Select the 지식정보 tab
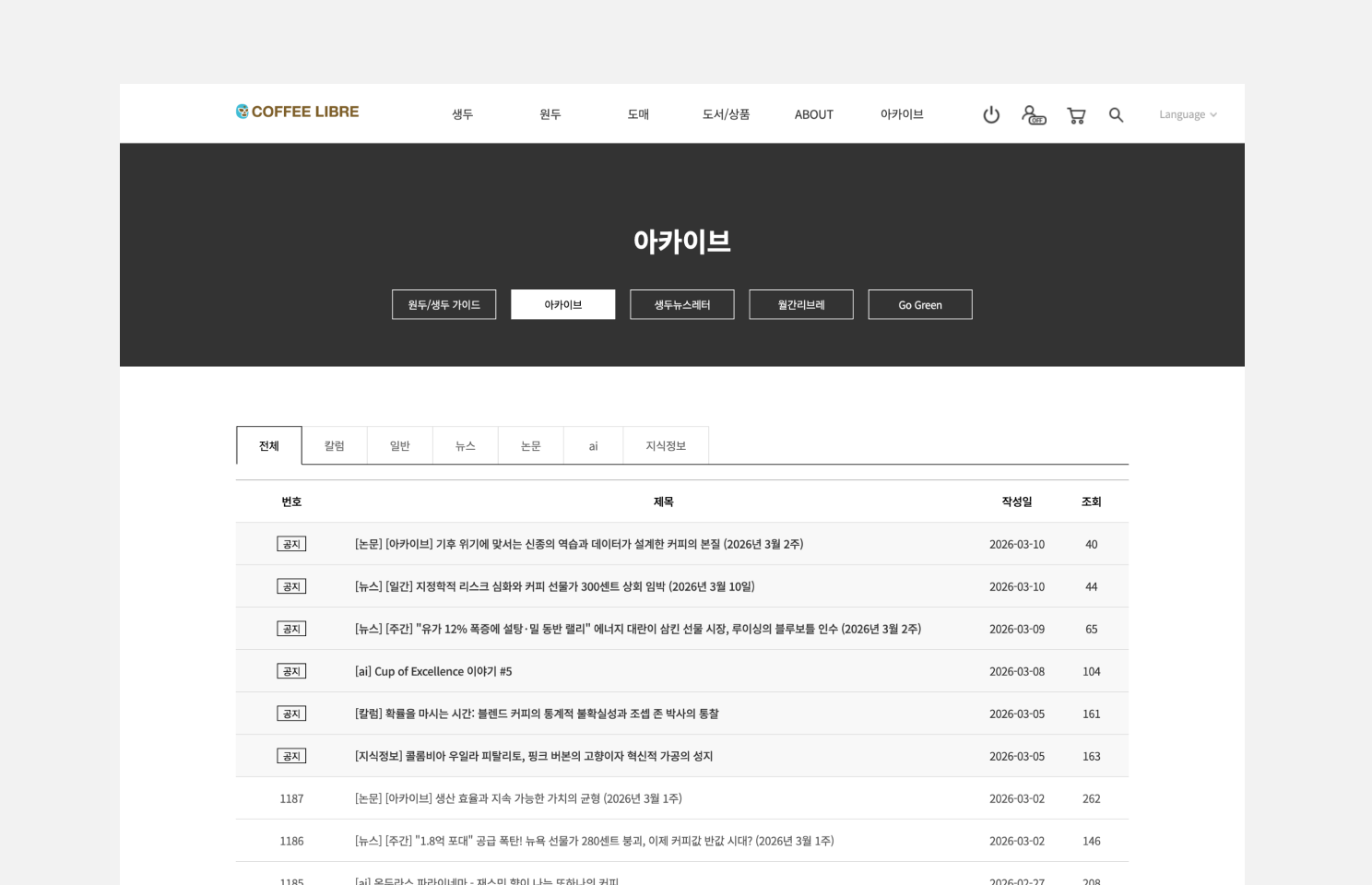The height and width of the screenshot is (885, 1372). tap(665, 445)
